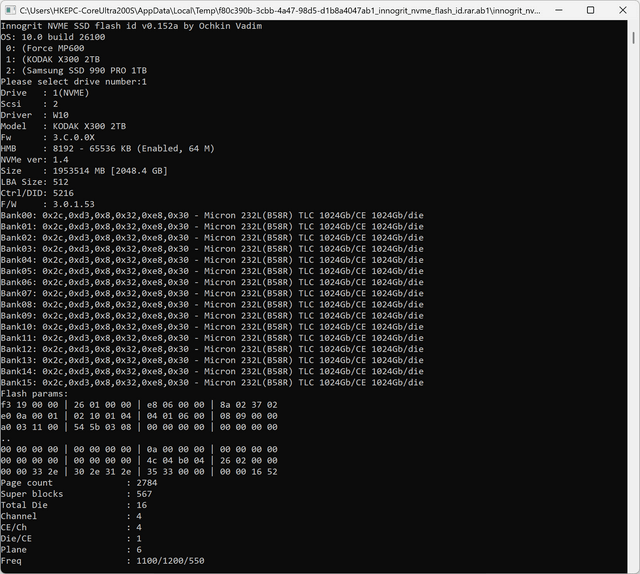Screen dimensions: 640x574
Task: Click the Bank11 flash ID row
Action: coord(212,338)
